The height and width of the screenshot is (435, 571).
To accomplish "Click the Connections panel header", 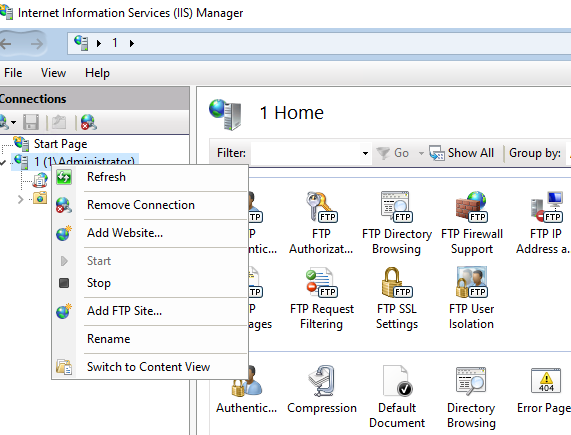I will pyautogui.click(x=94, y=99).
